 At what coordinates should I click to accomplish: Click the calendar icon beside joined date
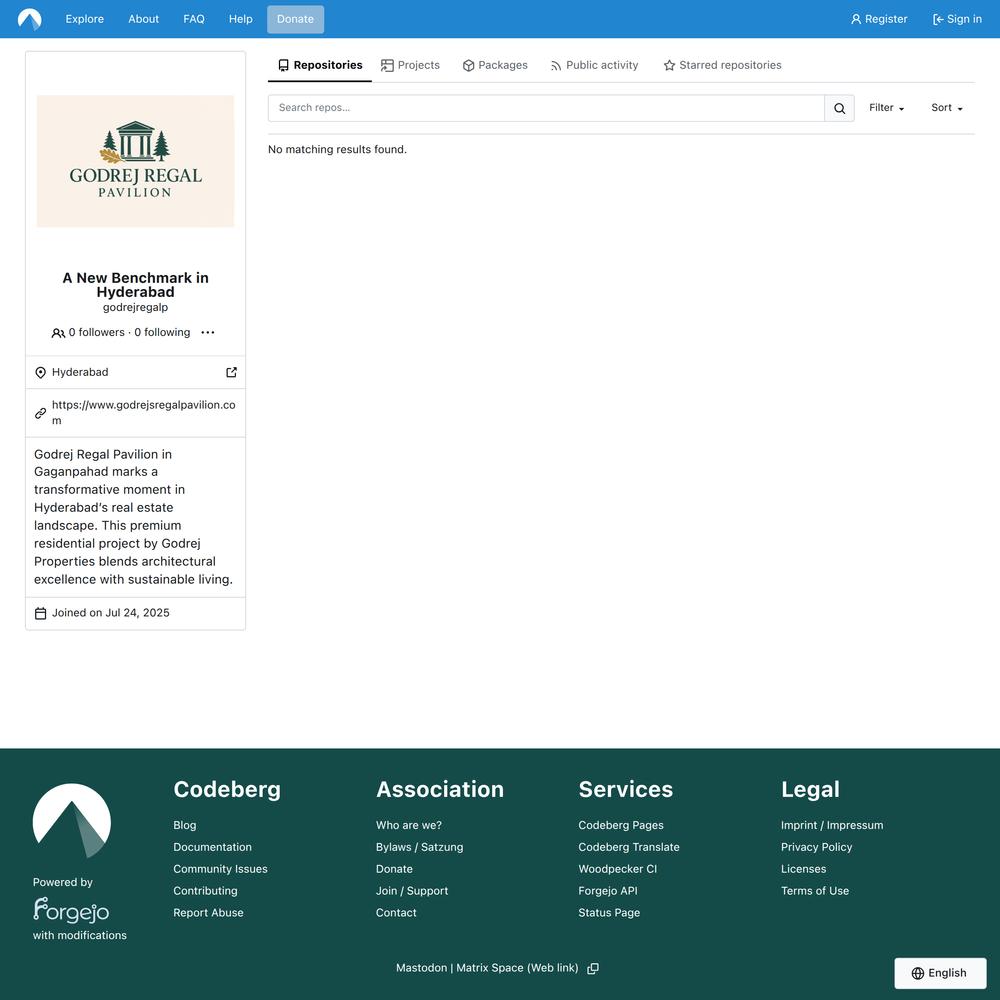(x=40, y=614)
